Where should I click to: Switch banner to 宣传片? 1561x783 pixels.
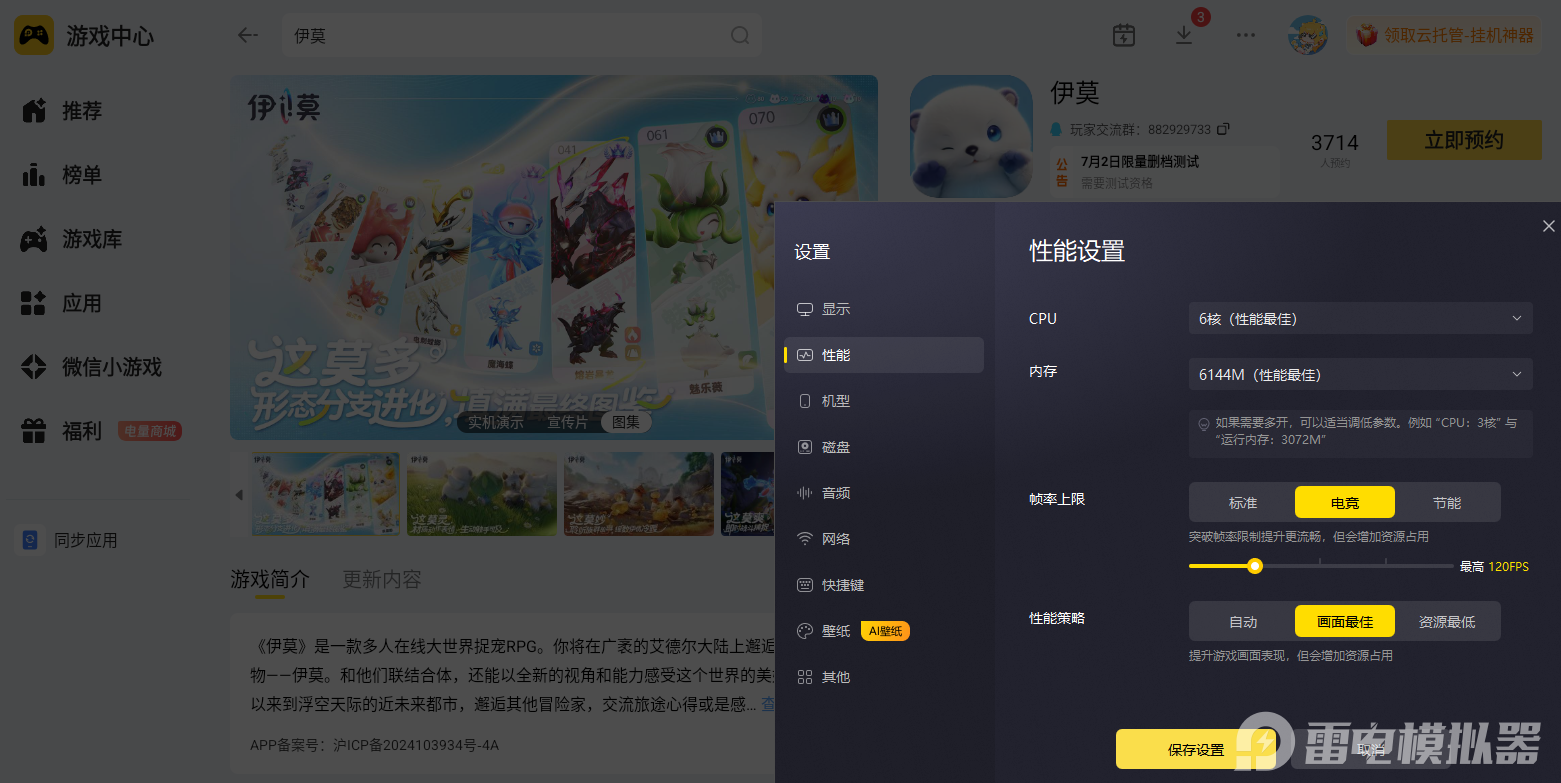pyautogui.click(x=567, y=422)
